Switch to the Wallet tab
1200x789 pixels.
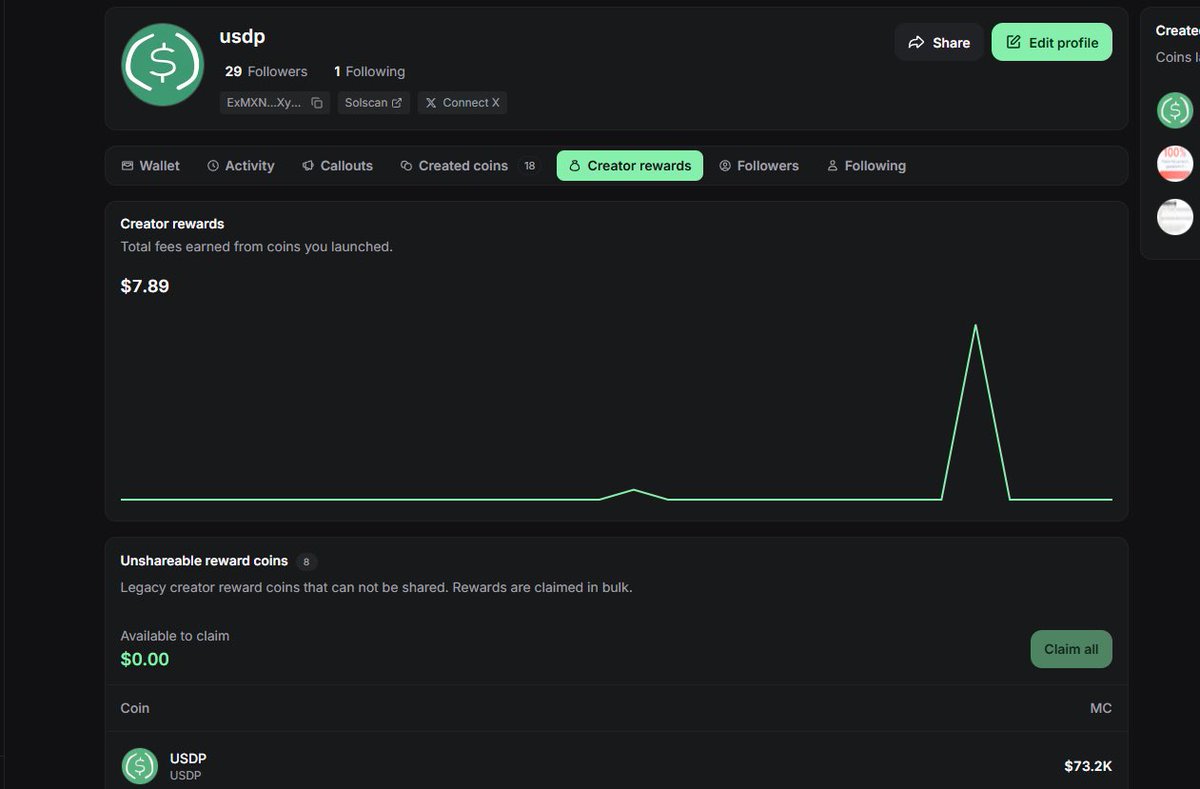tap(150, 166)
